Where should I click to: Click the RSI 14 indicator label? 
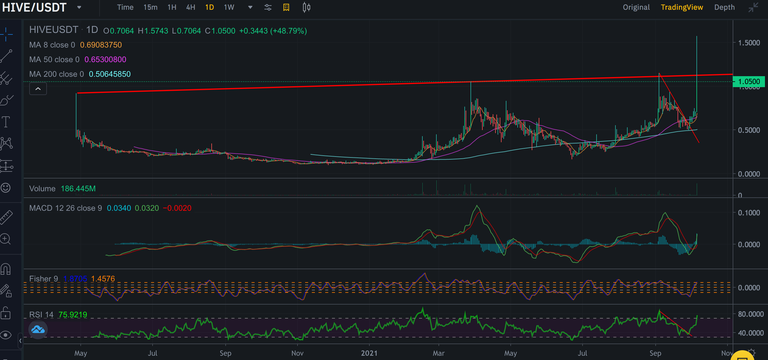[x=42, y=314]
